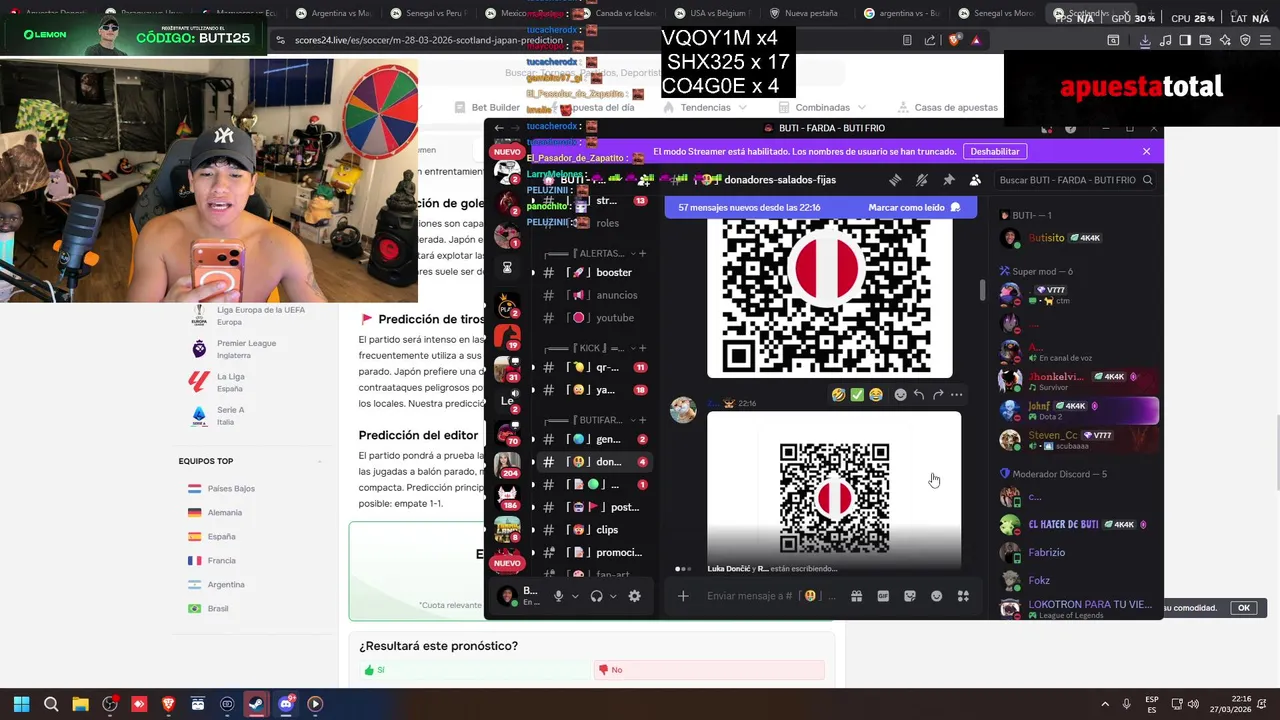Open the GIF picker in Discord

[x=883, y=596]
